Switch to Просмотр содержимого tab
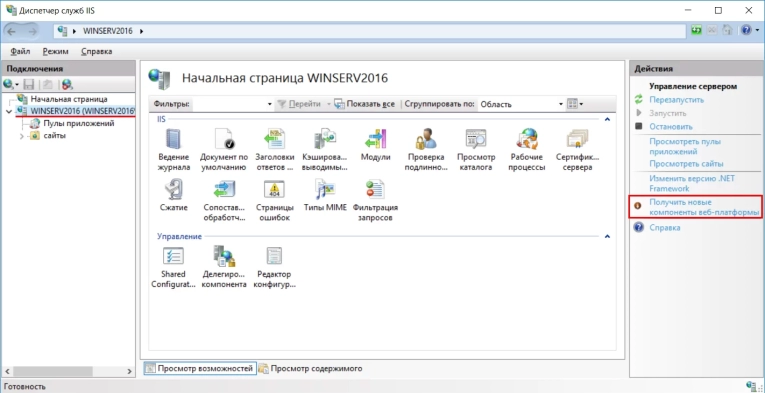This screenshot has height=393, width=765. 310,369
